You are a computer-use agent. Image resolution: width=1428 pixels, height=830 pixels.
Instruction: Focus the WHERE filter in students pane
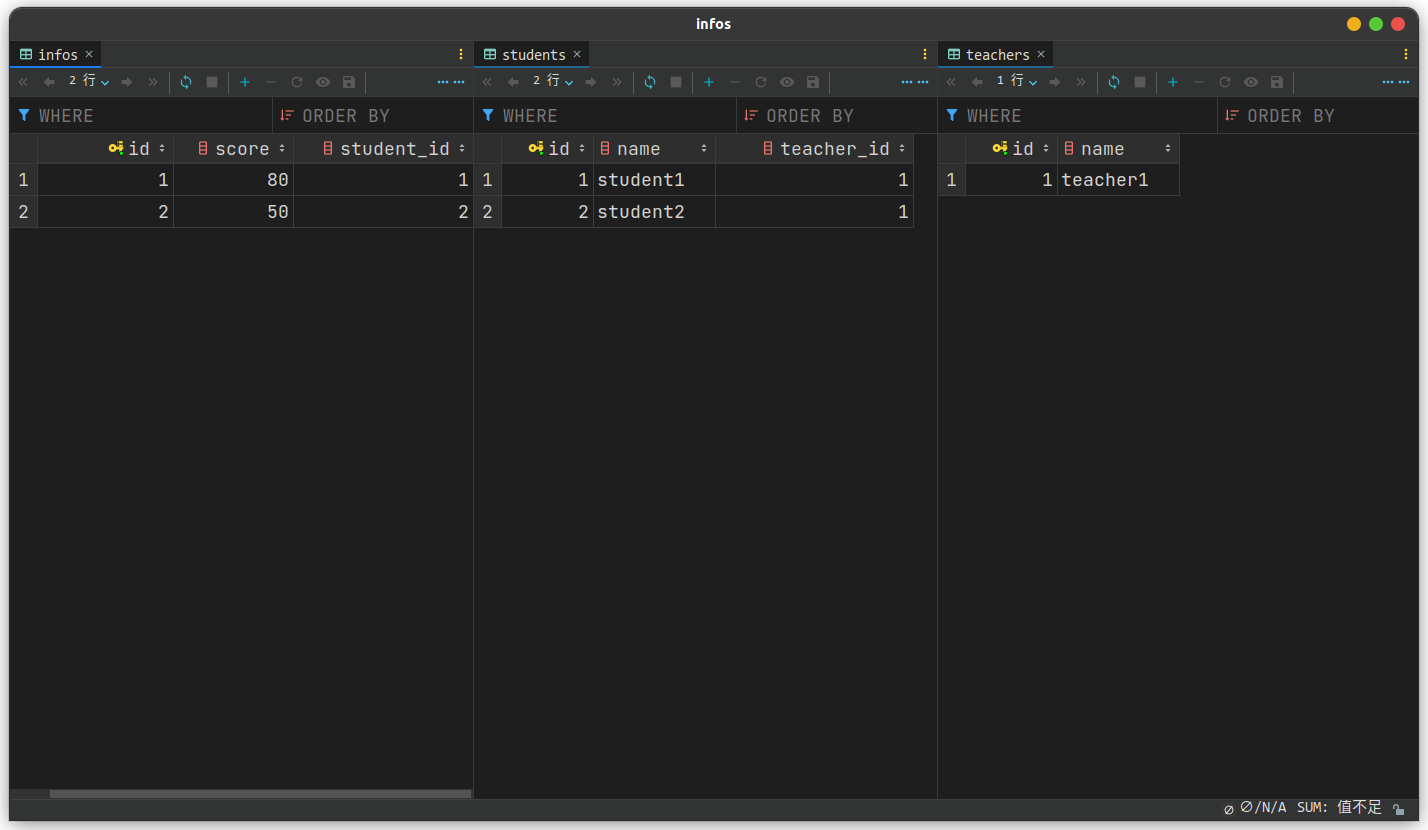[605, 116]
